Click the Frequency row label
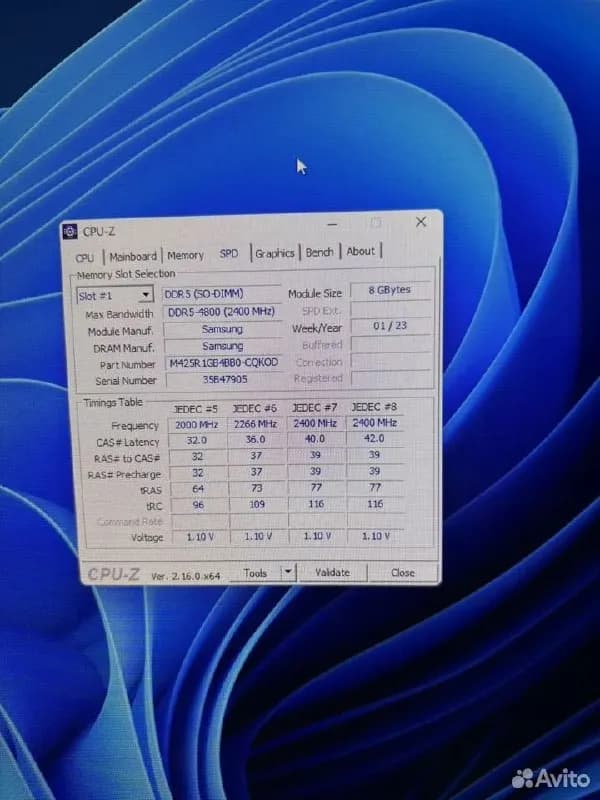 135,426
